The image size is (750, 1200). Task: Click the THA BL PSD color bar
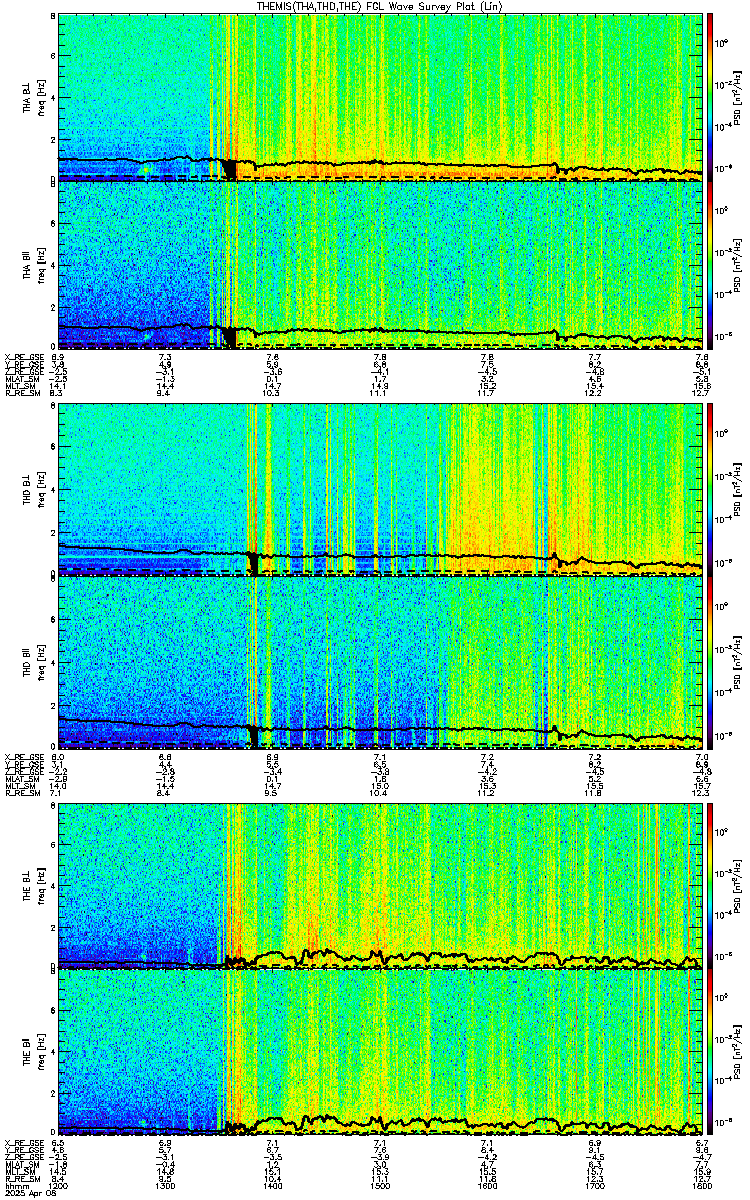tap(709, 97)
